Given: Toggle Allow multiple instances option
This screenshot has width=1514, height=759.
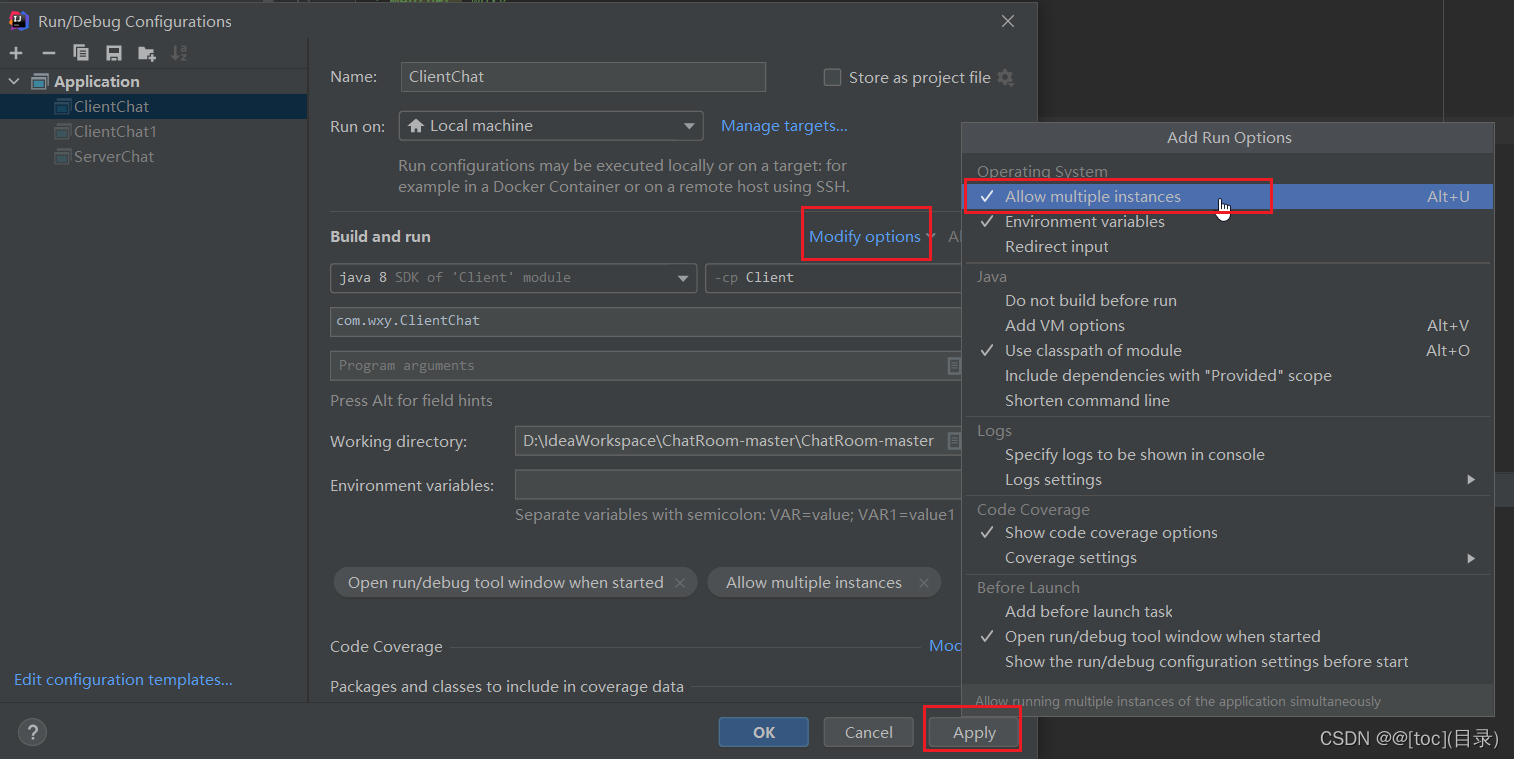Looking at the screenshot, I should [x=1228, y=197].
